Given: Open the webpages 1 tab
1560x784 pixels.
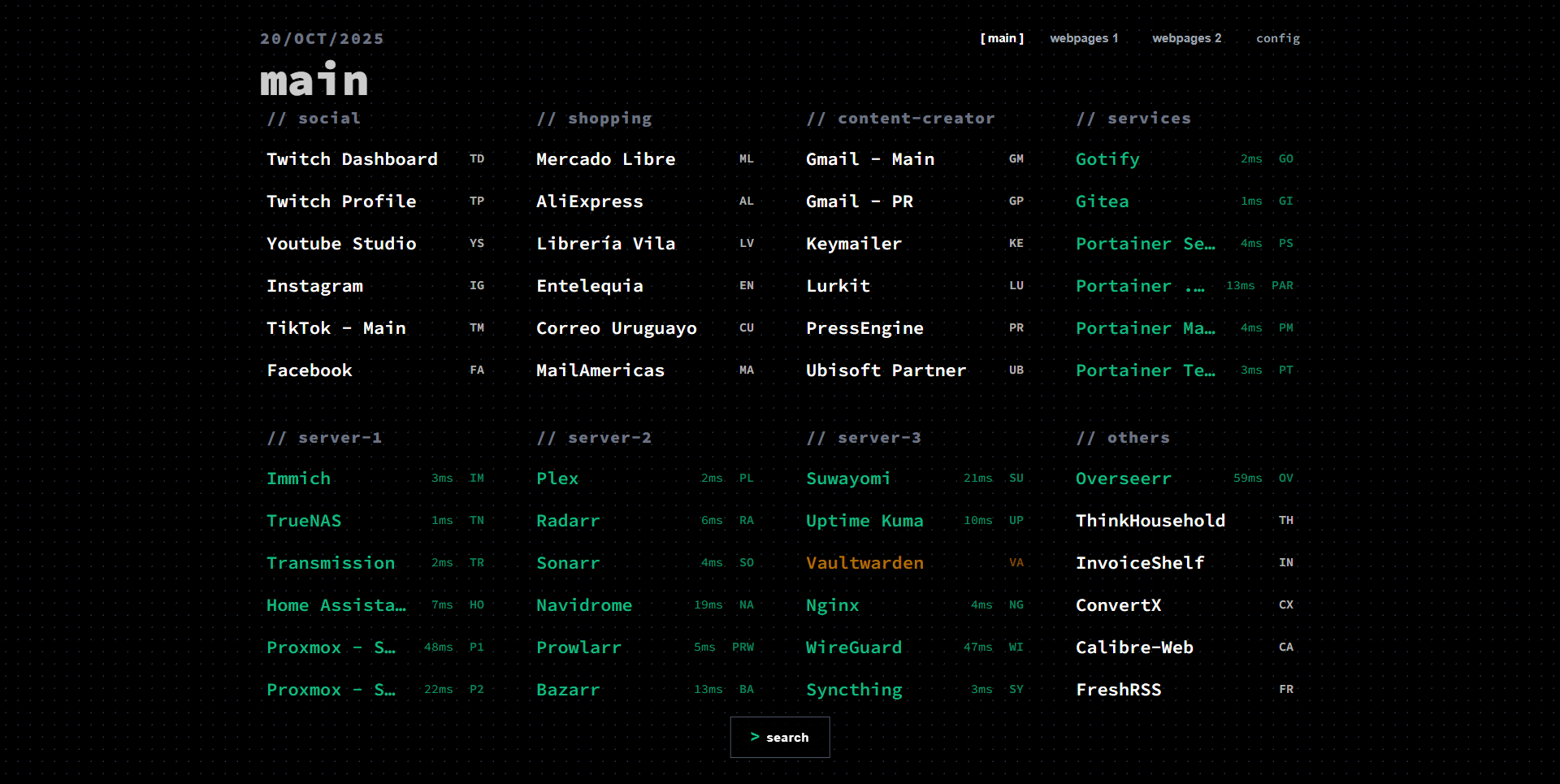Looking at the screenshot, I should click(x=1084, y=38).
